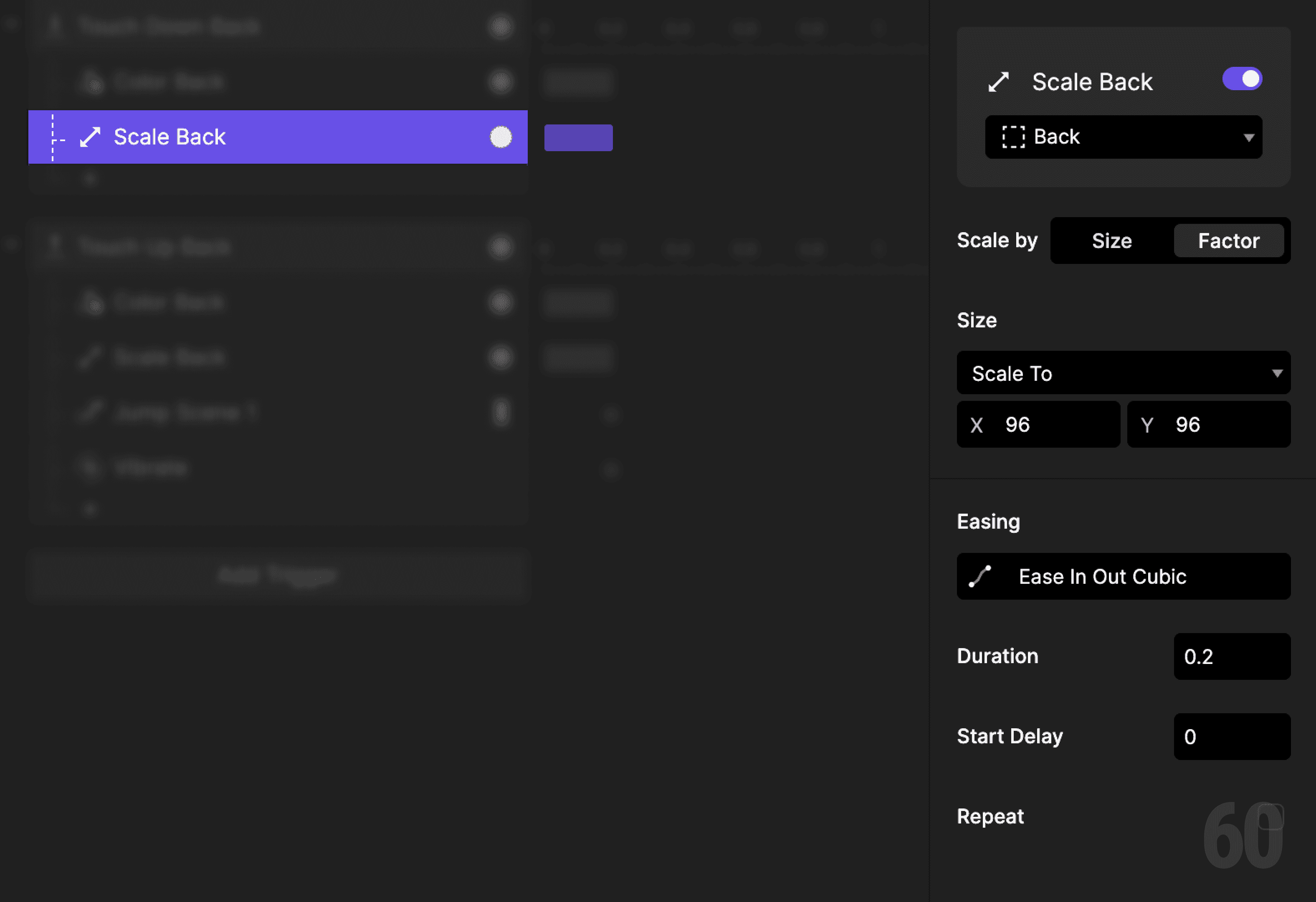Open the Ease In Out Cubic easing dropdown
Screen dimensions: 1316x902
[1124, 576]
